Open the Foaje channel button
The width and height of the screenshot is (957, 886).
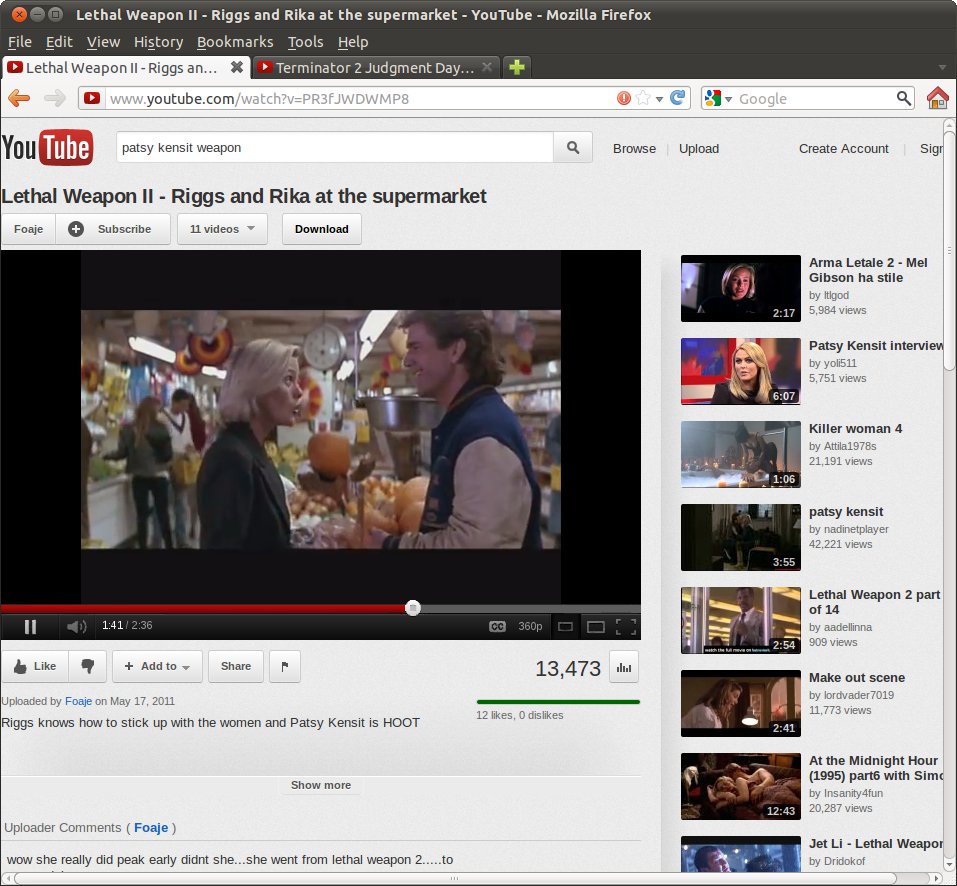click(28, 229)
